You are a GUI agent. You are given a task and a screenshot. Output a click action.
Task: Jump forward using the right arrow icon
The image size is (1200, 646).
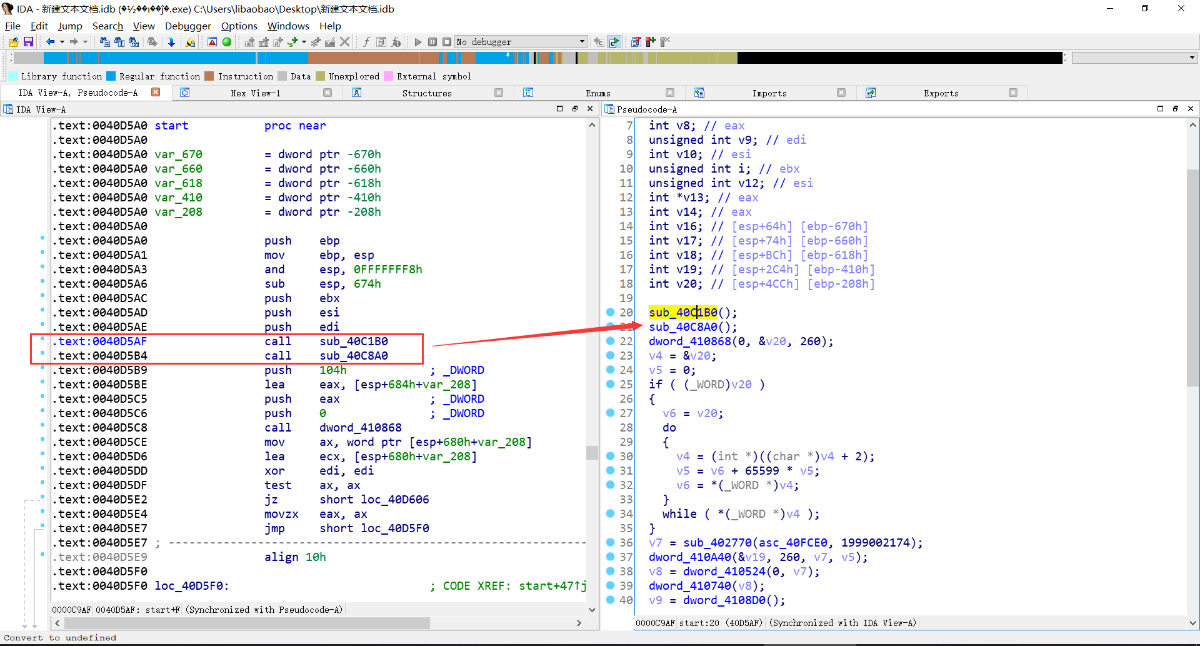pos(74,42)
